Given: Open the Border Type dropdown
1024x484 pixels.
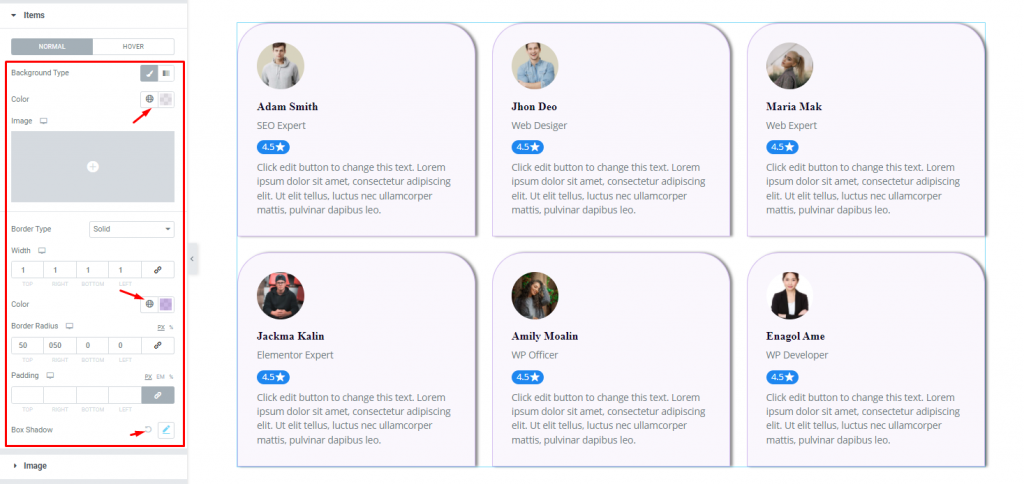Looking at the screenshot, I should (x=131, y=229).
